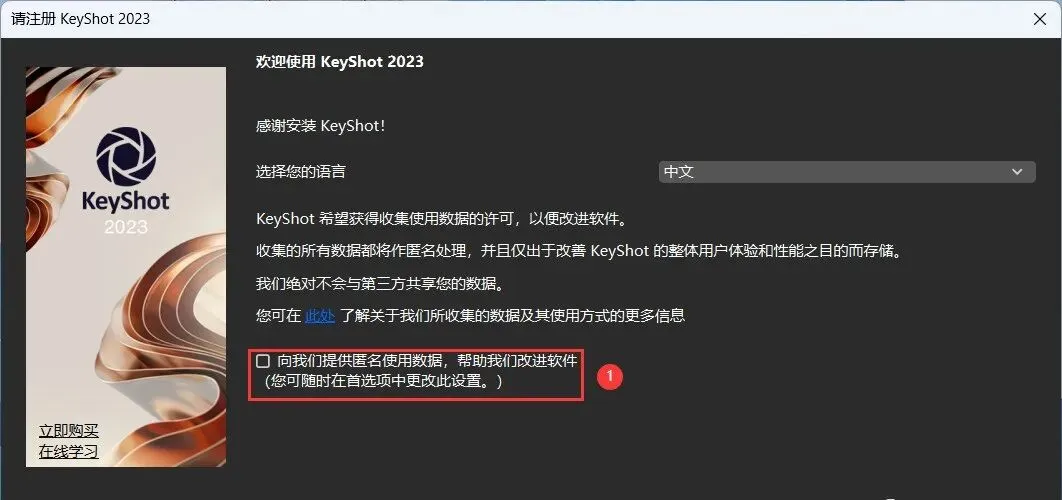Click the 欢迎使用 KeyShot 2023 heading
1062x500 pixels.
click(339, 62)
